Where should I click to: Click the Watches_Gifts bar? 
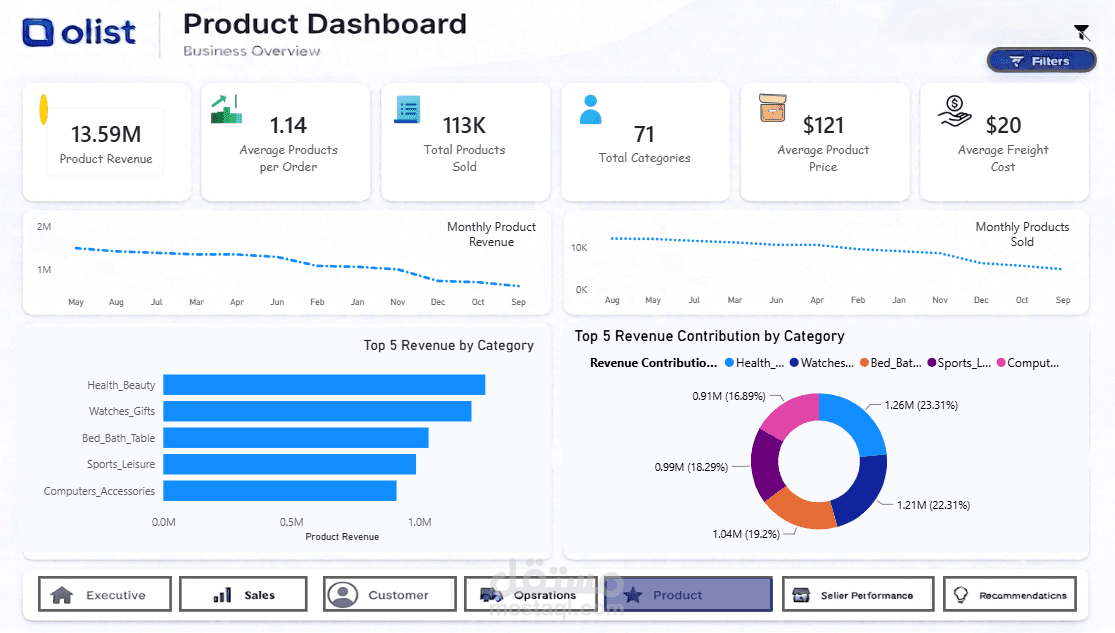[317, 411]
